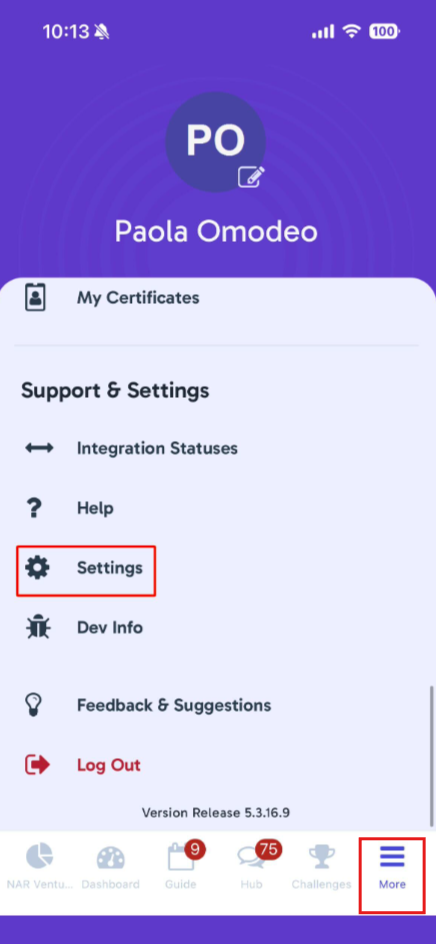Open the Dashboard tab
Screen dimensions: 436x944
click(110, 866)
